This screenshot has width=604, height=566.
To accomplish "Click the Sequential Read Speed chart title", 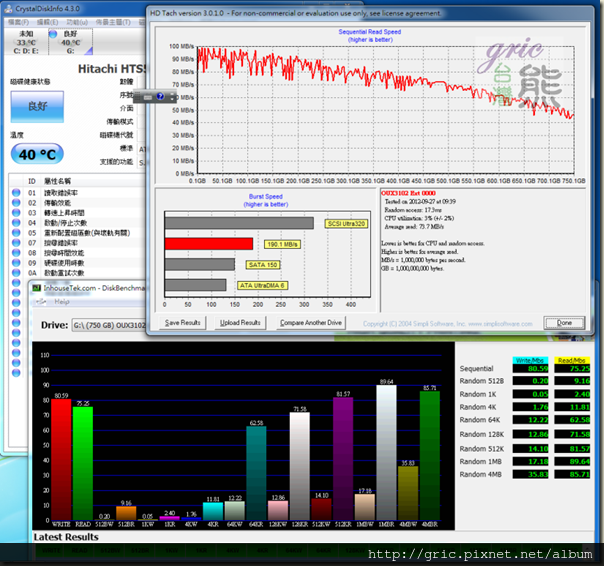I will pos(370,32).
